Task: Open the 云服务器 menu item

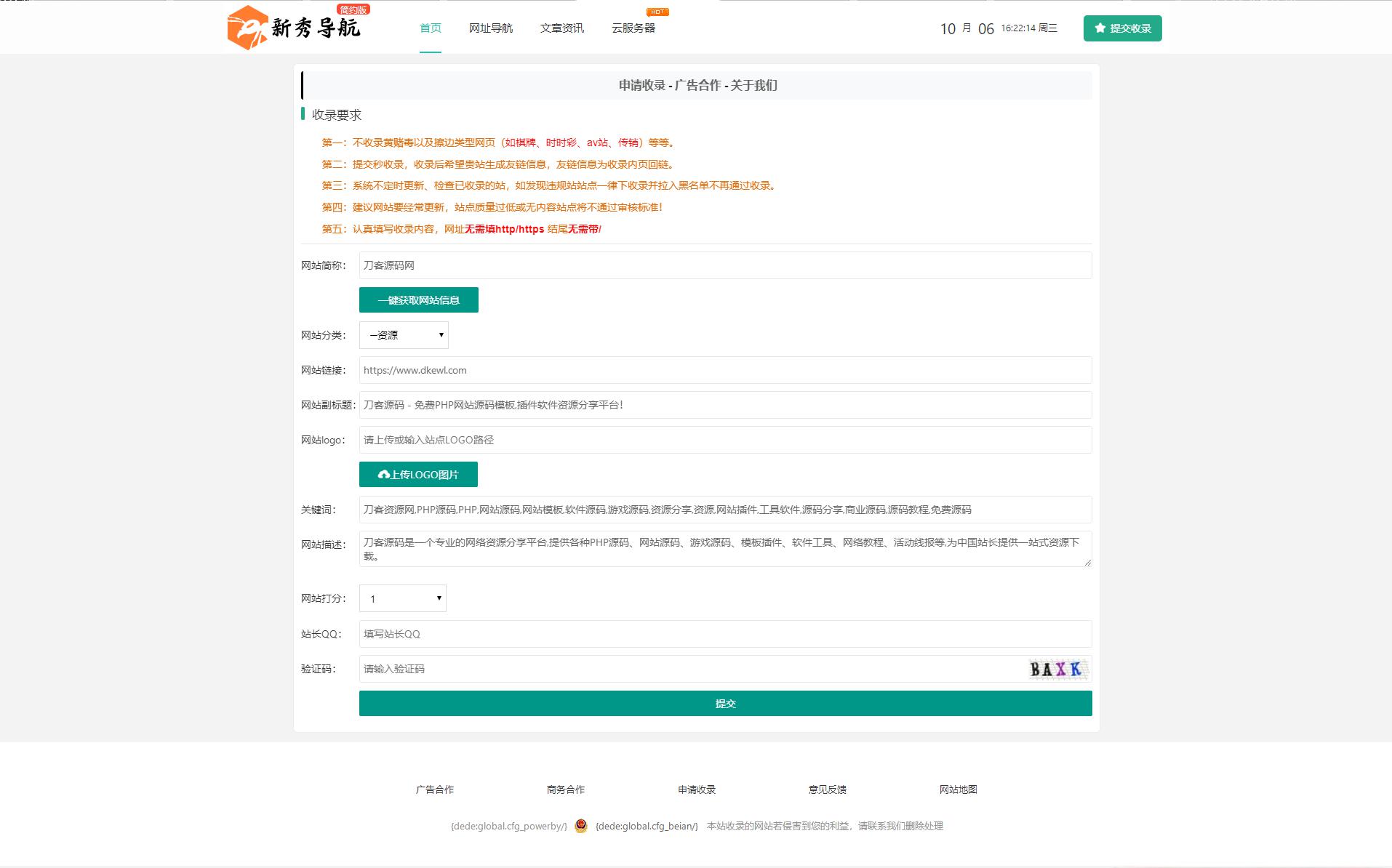Action: pyautogui.click(x=633, y=28)
